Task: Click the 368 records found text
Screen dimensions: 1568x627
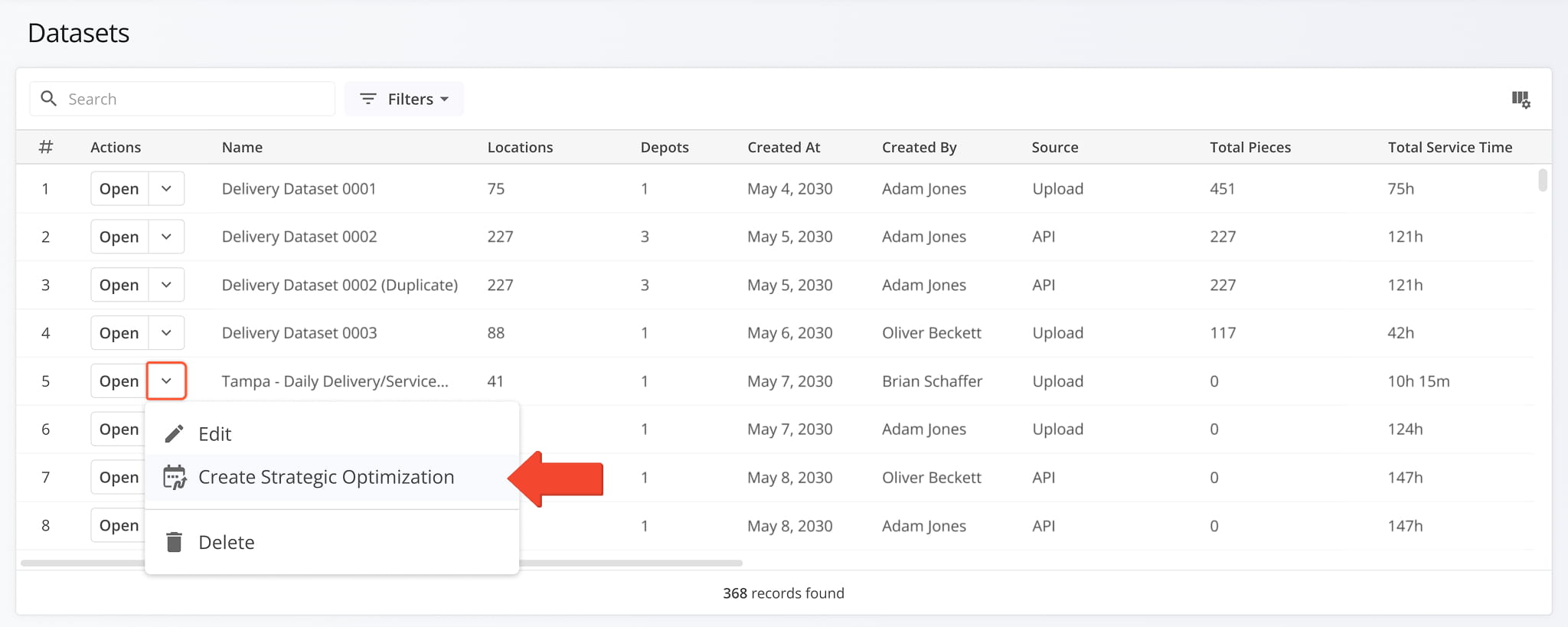Action: point(783,593)
